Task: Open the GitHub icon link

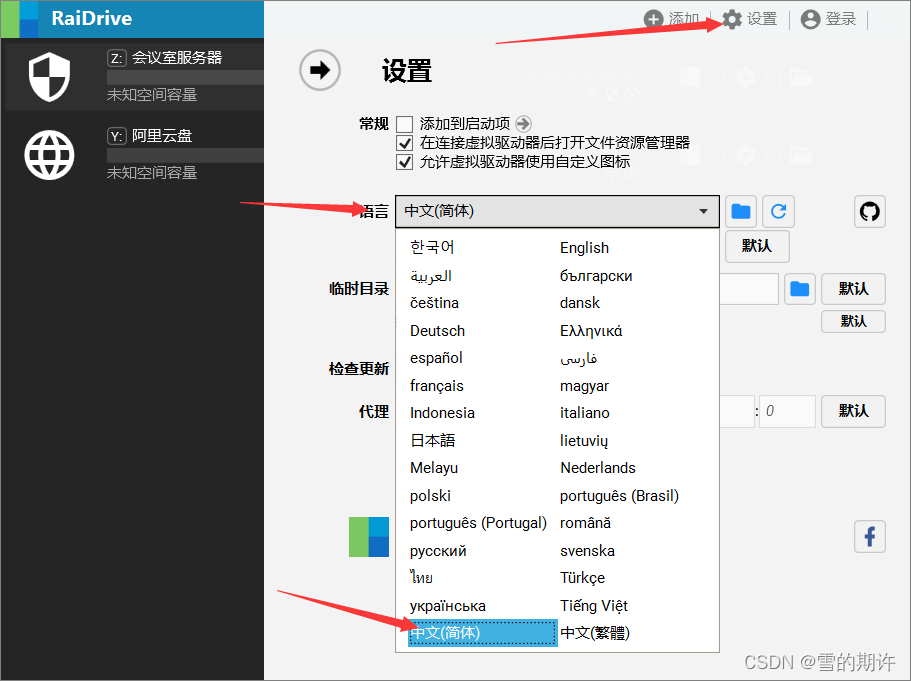Action: tap(870, 211)
